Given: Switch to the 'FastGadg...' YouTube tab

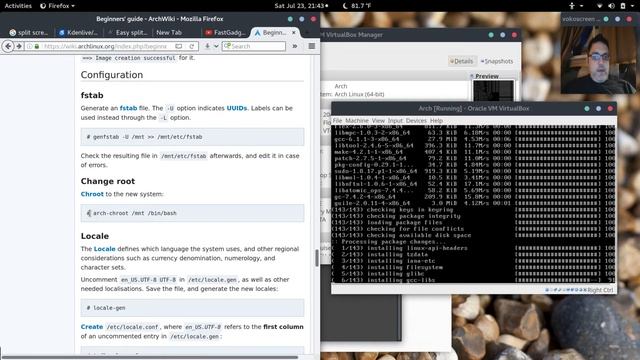Looking at the screenshot, I should click(x=225, y=33).
